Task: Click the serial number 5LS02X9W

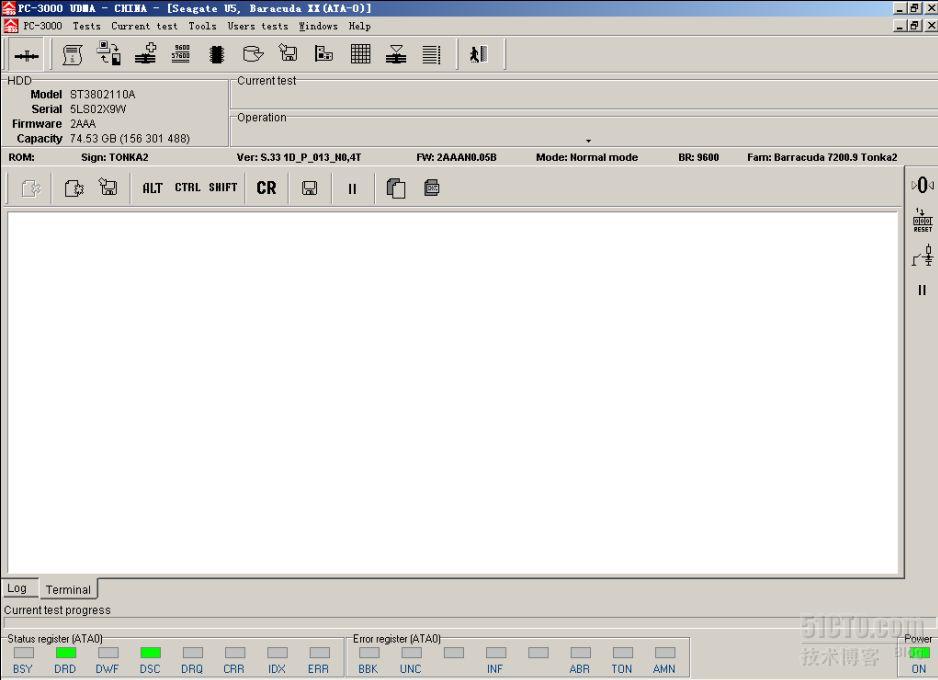Action: 98,109
